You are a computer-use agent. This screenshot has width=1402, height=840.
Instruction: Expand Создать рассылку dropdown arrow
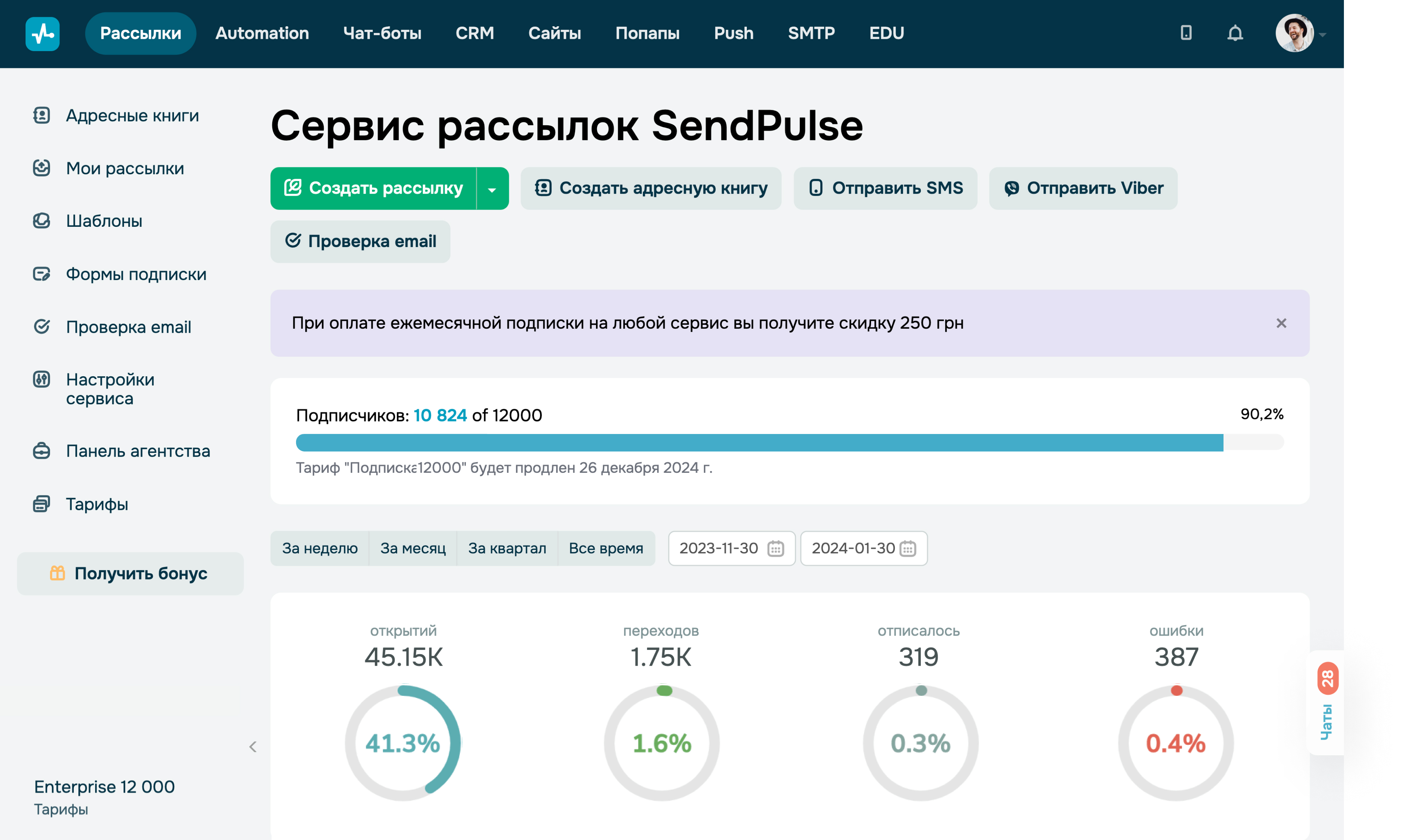pyautogui.click(x=492, y=189)
